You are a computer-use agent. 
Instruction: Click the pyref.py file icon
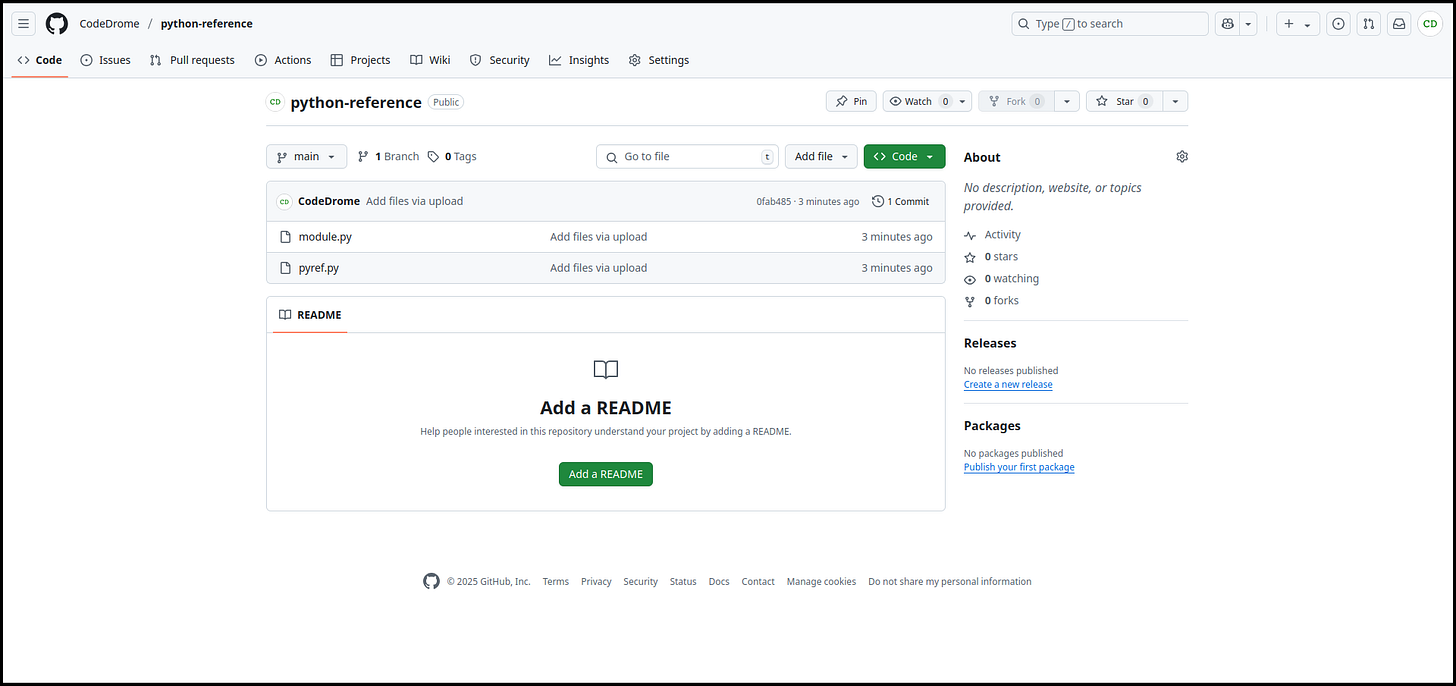coord(284,268)
